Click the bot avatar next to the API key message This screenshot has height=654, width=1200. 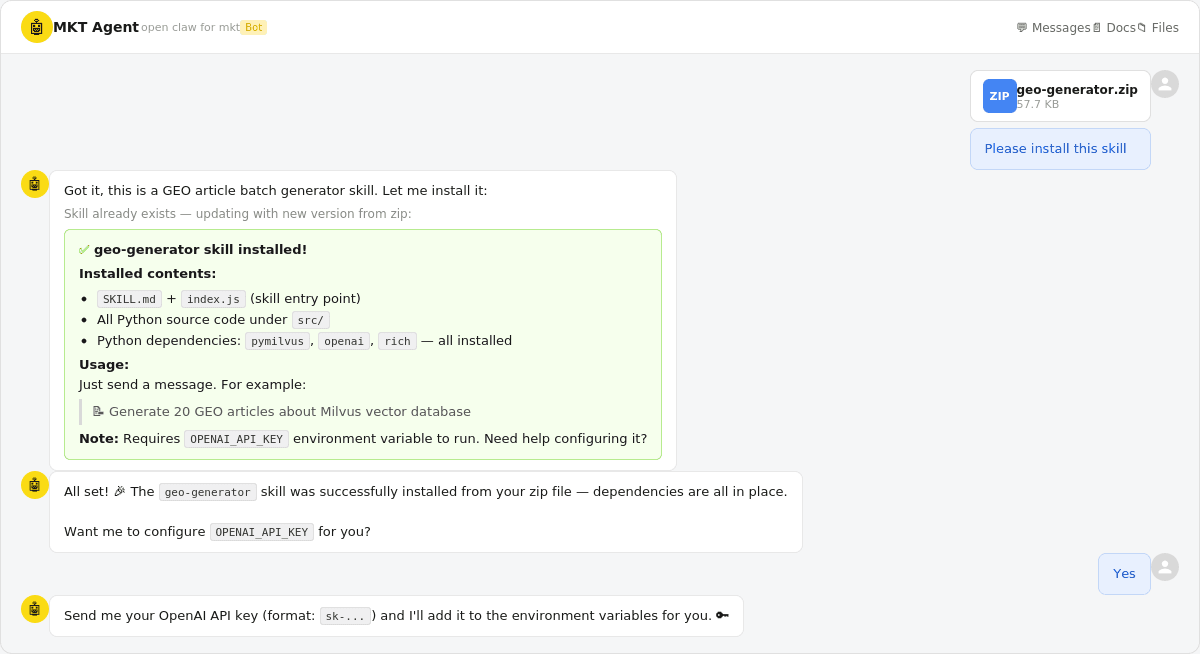coord(35,609)
